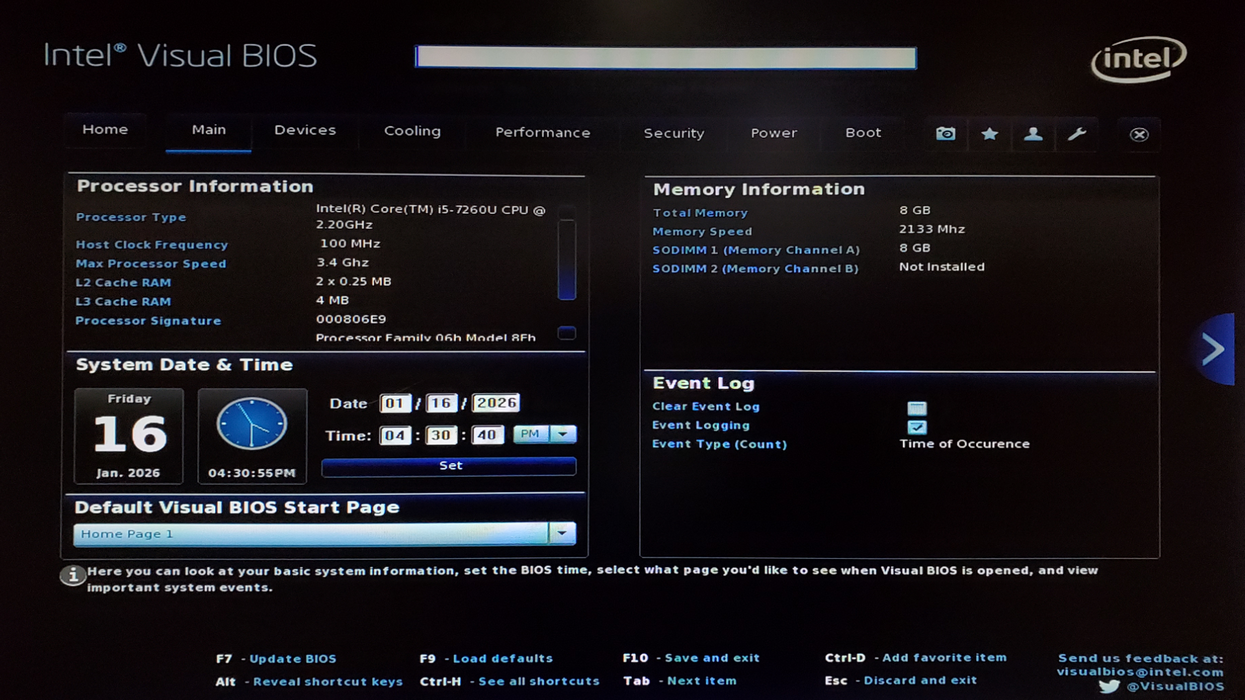The height and width of the screenshot is (700, 1245).
Task: Open the Power tab
Action: pos(774,133)
